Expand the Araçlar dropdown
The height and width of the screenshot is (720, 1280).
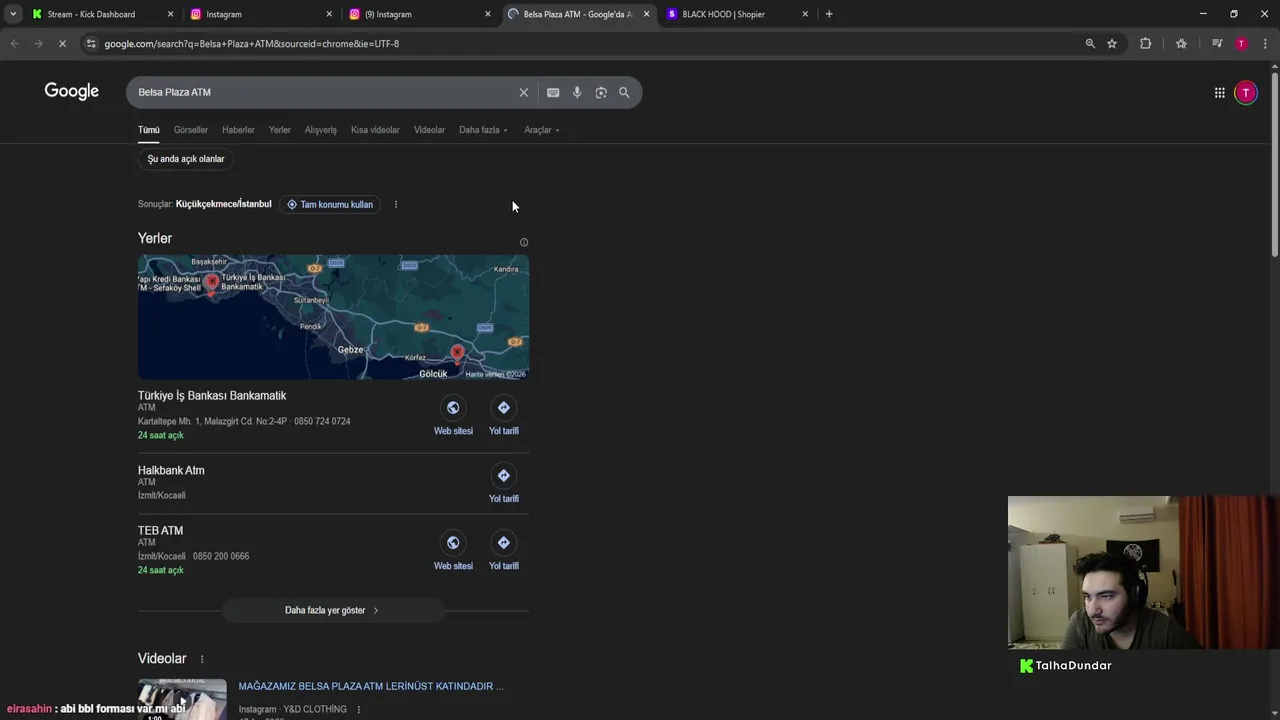541,130
